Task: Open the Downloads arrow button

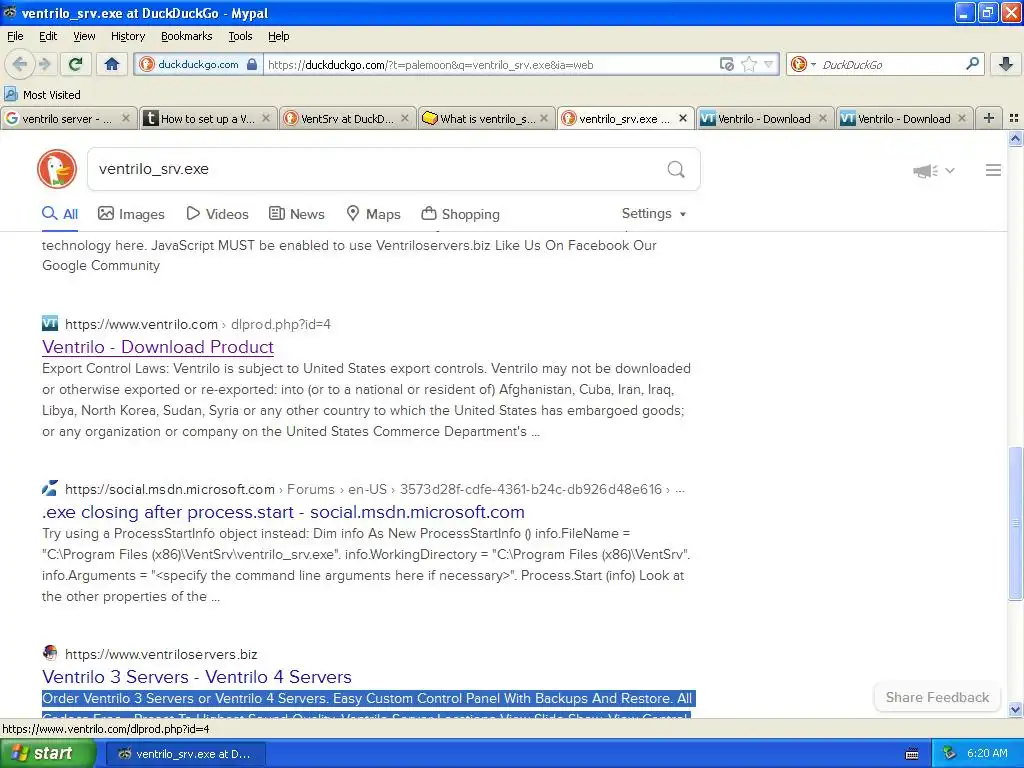Action: [1006, 64]
